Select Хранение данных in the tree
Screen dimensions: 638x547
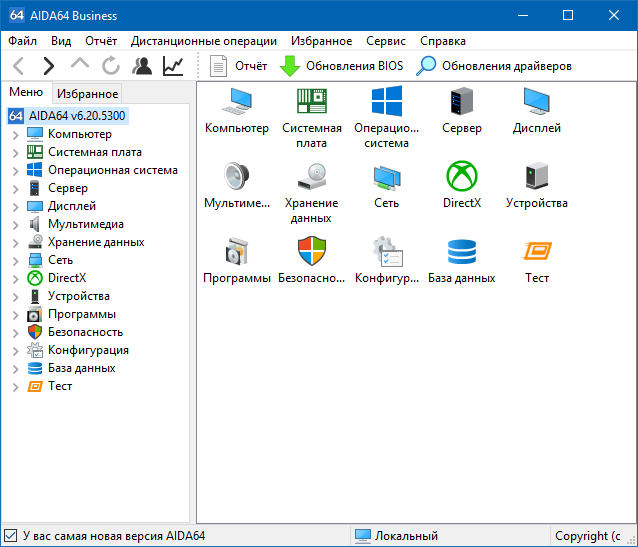96,242
